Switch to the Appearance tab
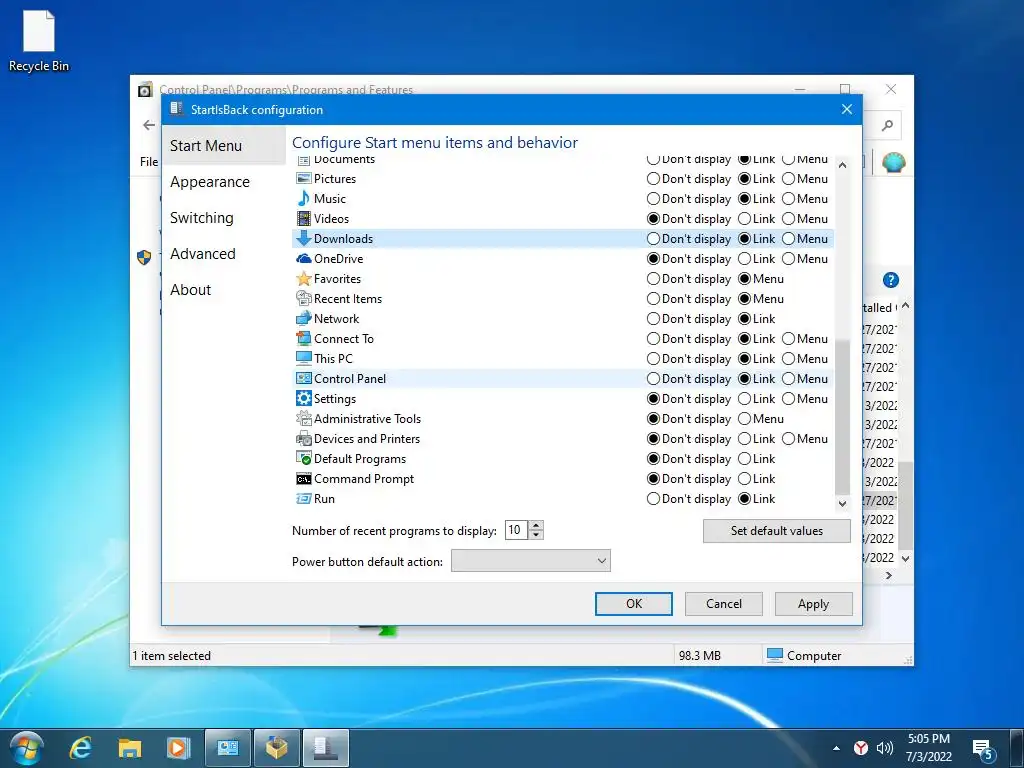 (210, 182)
